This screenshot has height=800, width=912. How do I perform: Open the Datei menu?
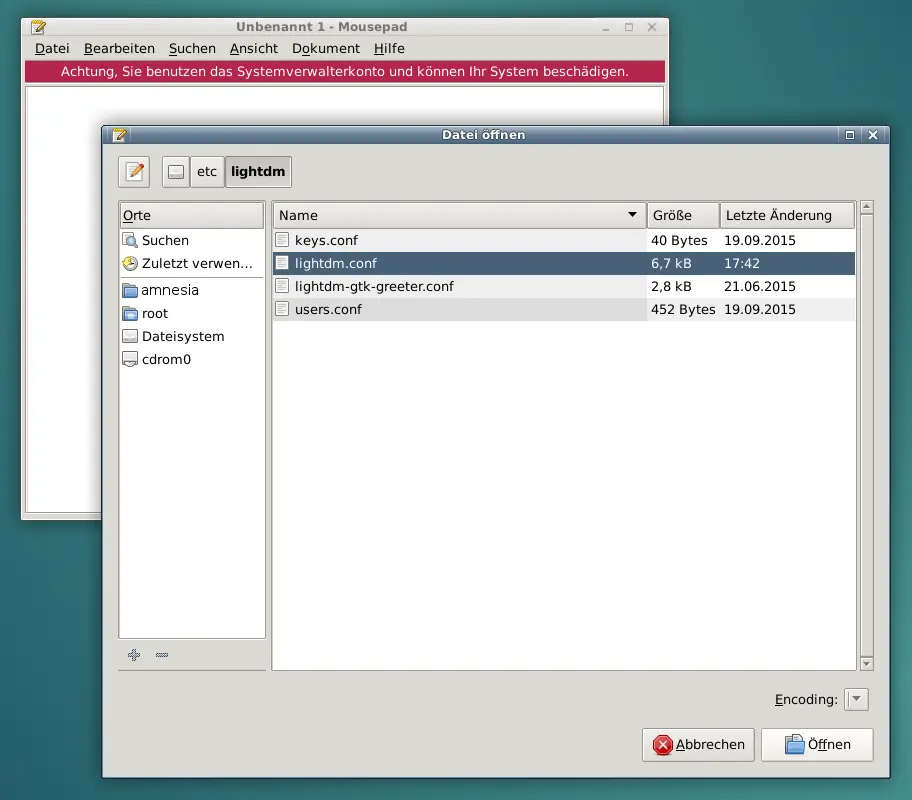52,48
